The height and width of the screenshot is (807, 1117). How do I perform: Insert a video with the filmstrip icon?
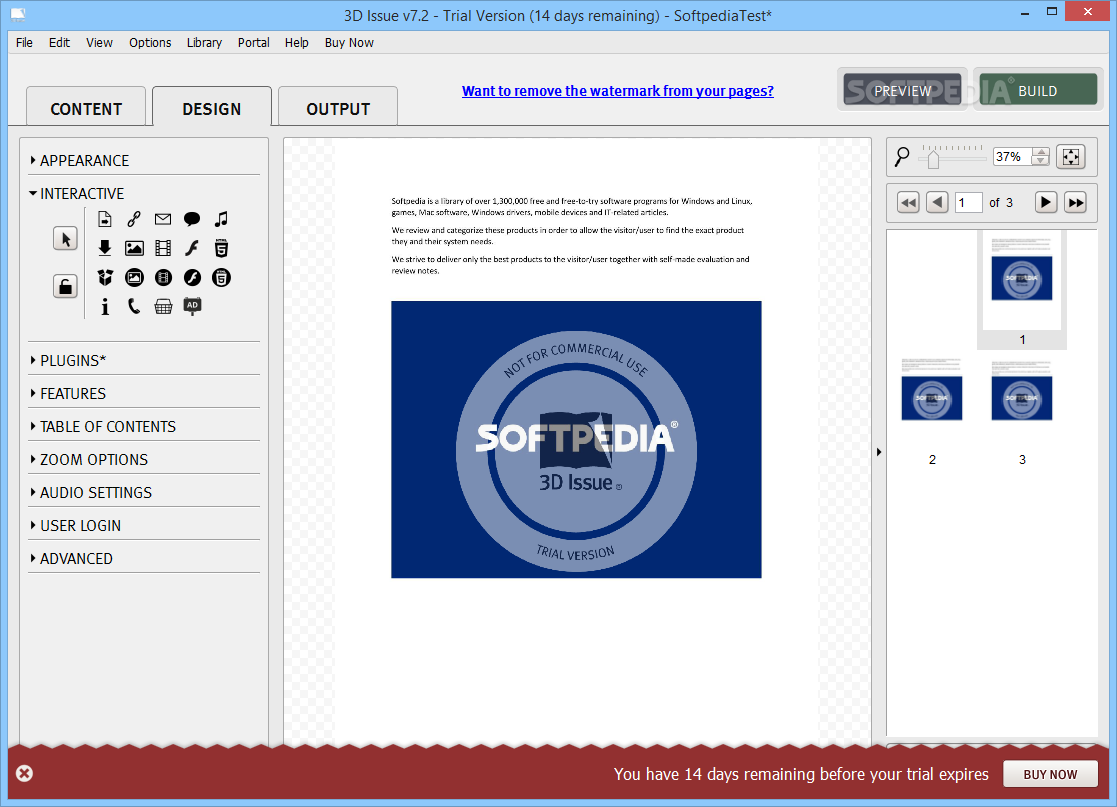tap(163, 248)
